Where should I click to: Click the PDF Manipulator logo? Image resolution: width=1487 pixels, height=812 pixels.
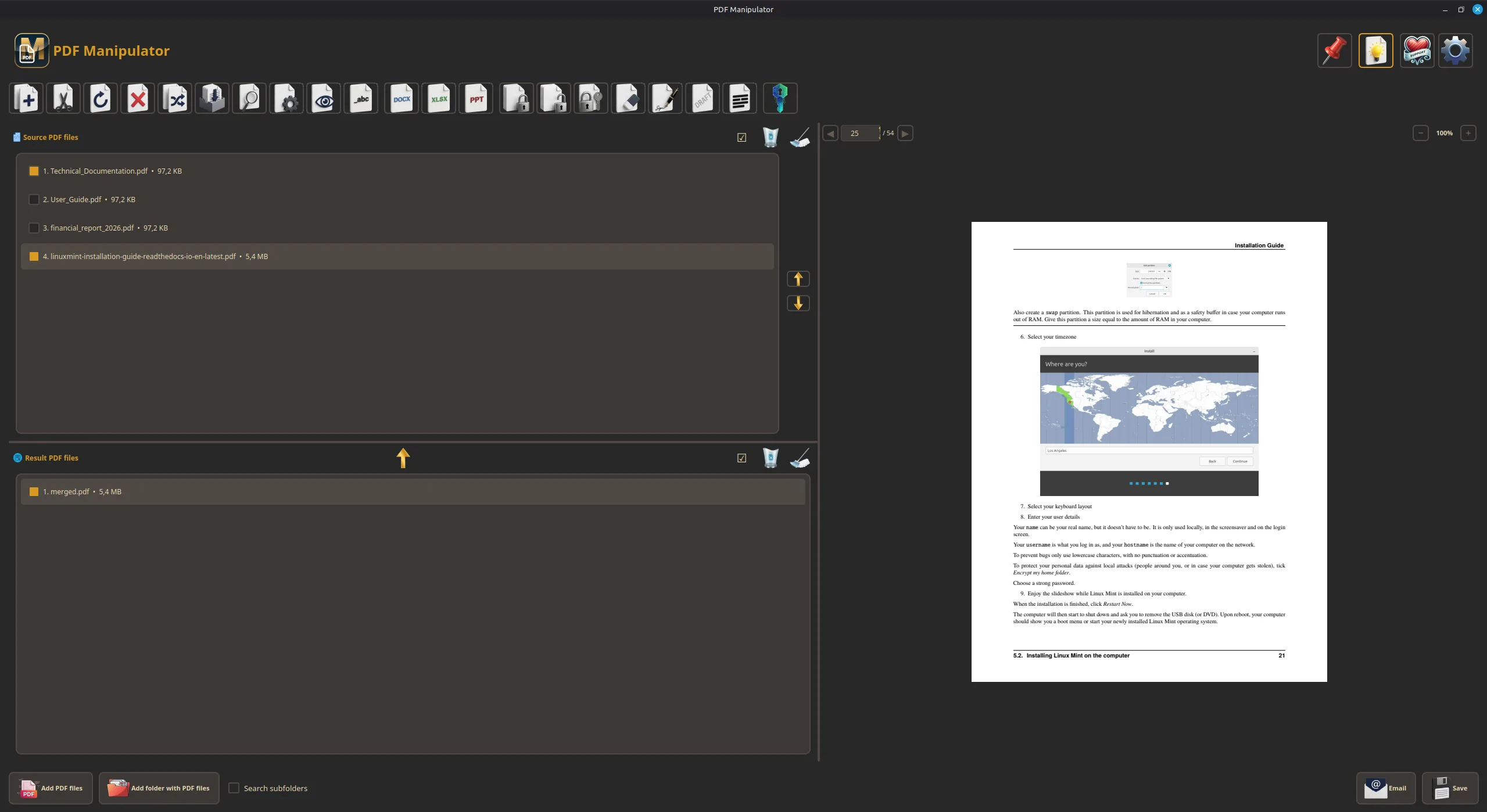32,51
